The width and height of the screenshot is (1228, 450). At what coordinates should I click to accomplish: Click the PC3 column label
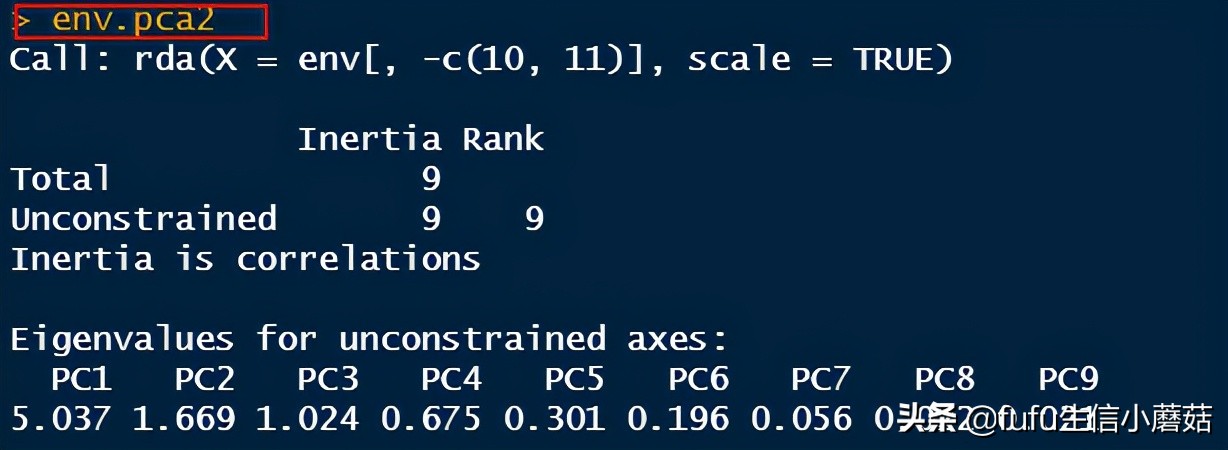coord(328,379)
